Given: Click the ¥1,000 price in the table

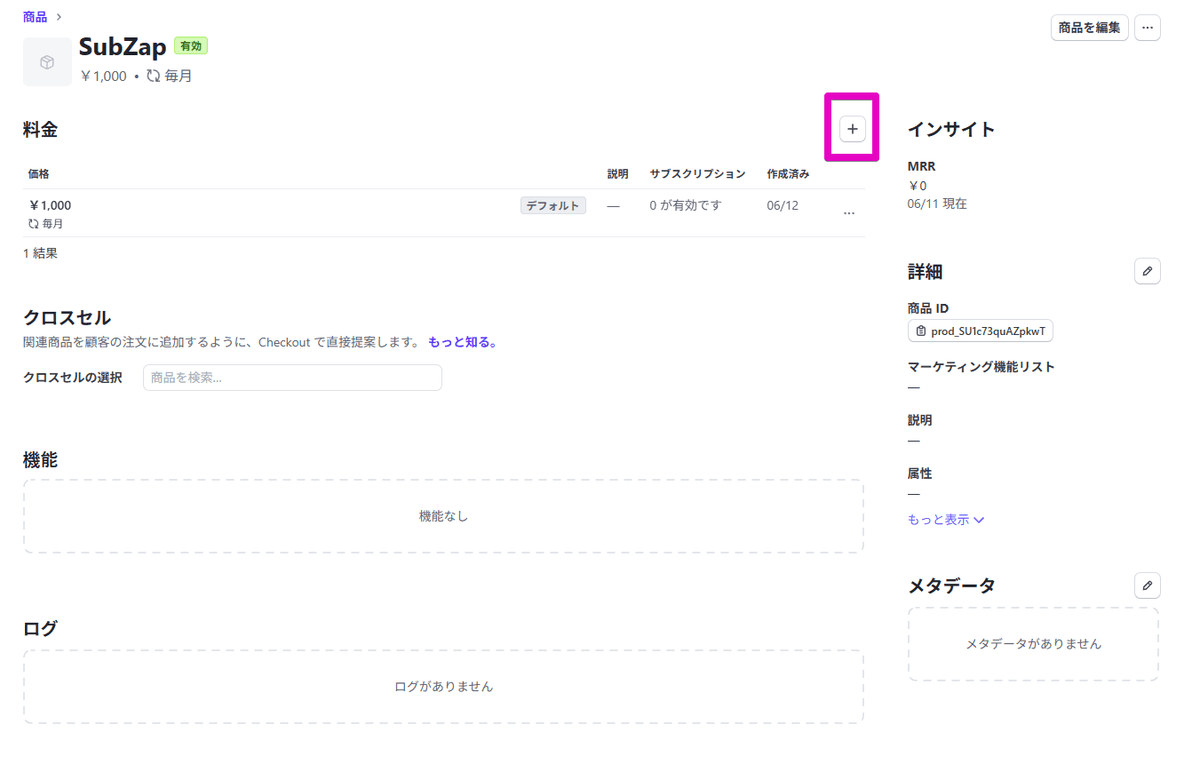Looking at the screenshot, I should (50, 205).
